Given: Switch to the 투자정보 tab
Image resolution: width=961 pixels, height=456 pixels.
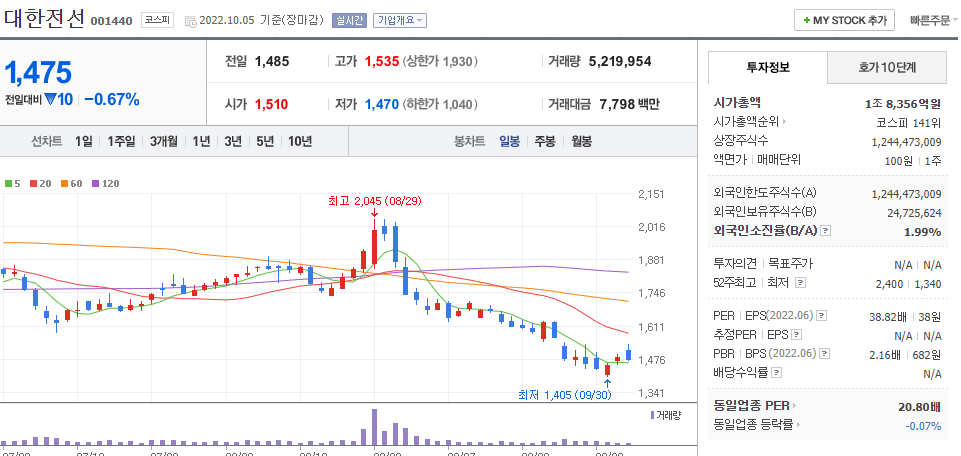Looking at the screenshot, I should [x=767, y=67].
